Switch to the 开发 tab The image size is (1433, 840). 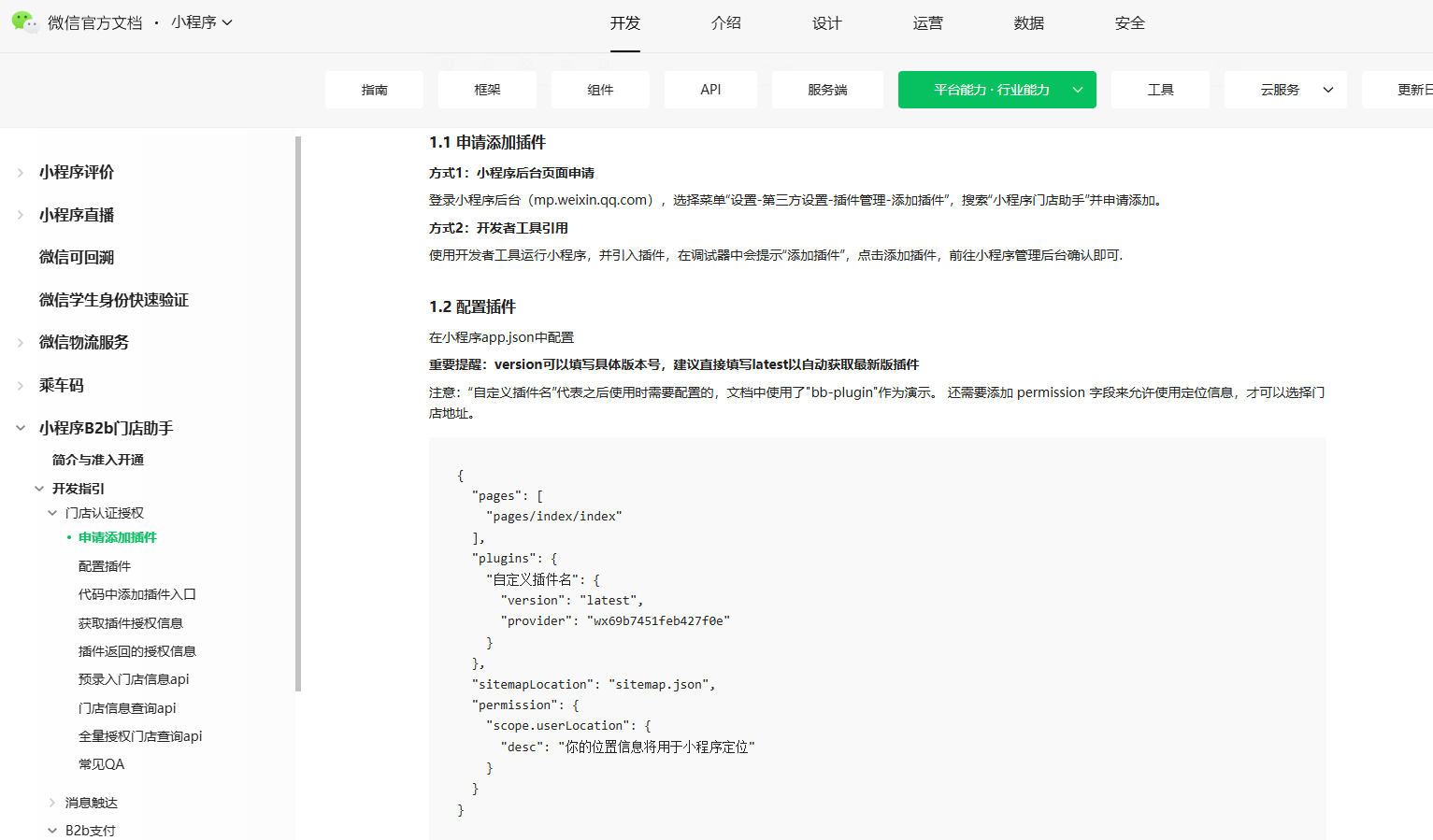point(625,23)
